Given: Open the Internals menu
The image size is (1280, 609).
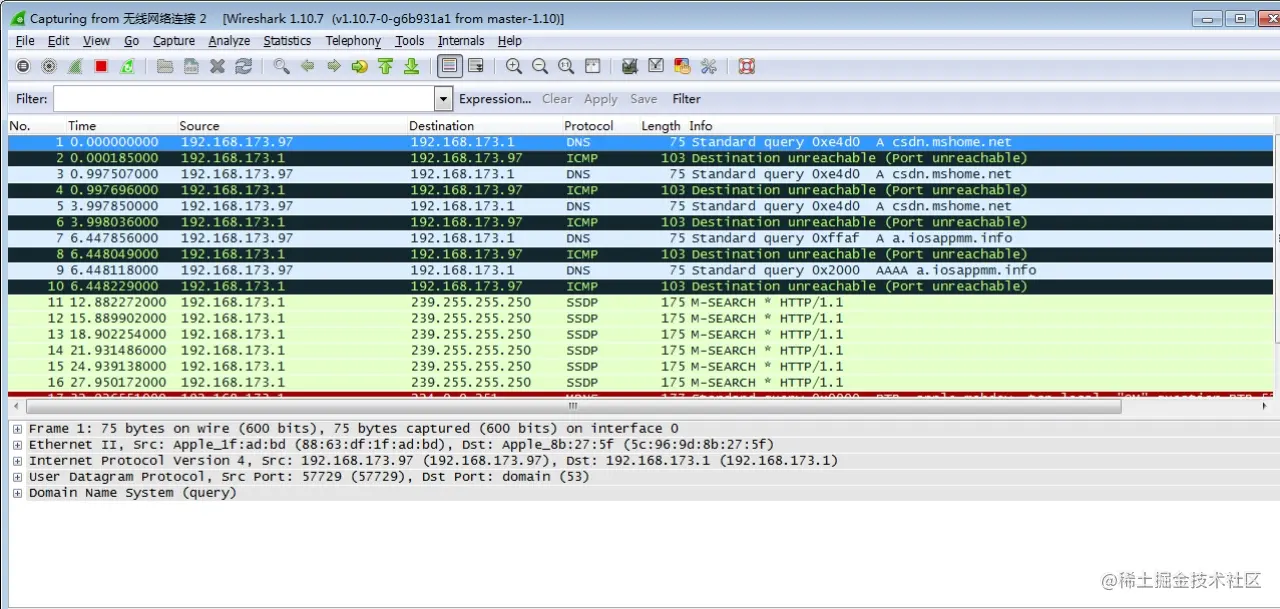Looking at the screenshot, I should [461, 41].
